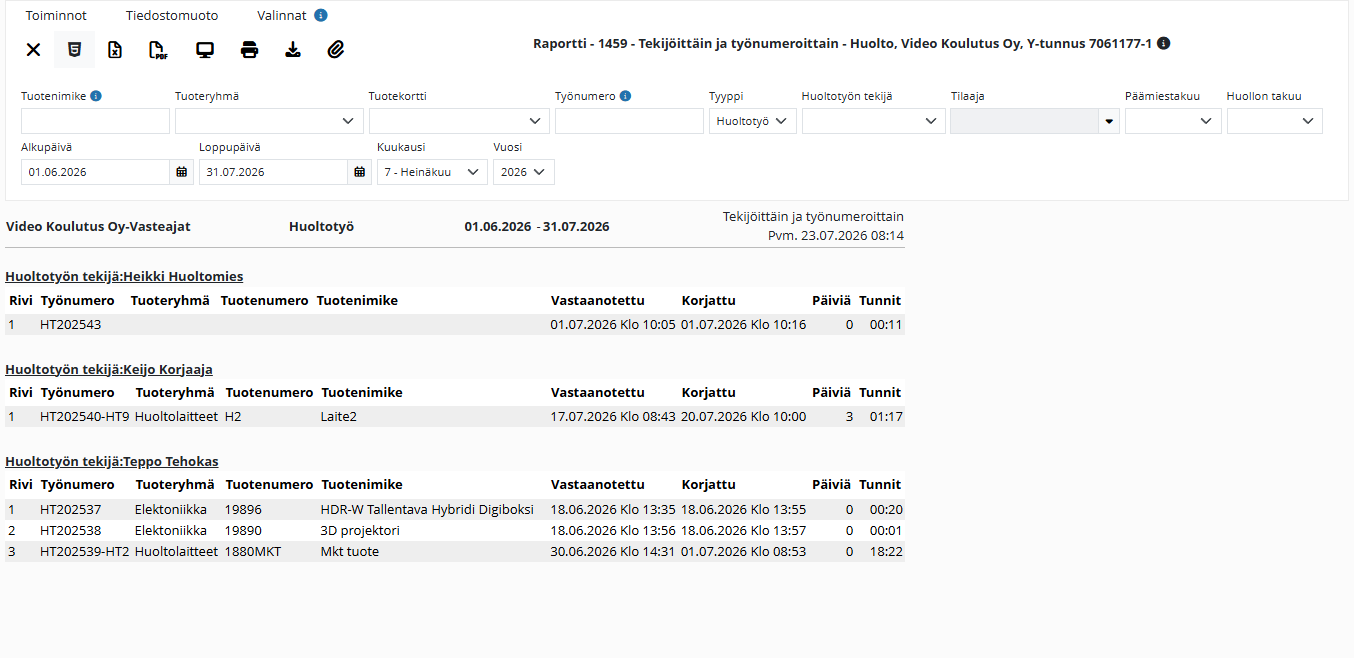Open the Tyyppi Huoltotyö dropdown
1354x658 pixels.
point(753,121)
